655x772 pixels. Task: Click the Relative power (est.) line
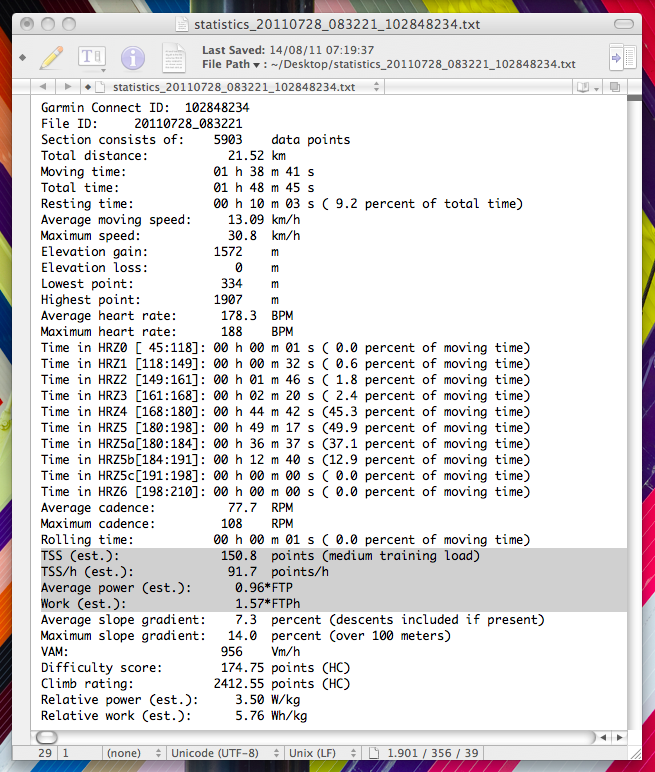coord(170,700)
